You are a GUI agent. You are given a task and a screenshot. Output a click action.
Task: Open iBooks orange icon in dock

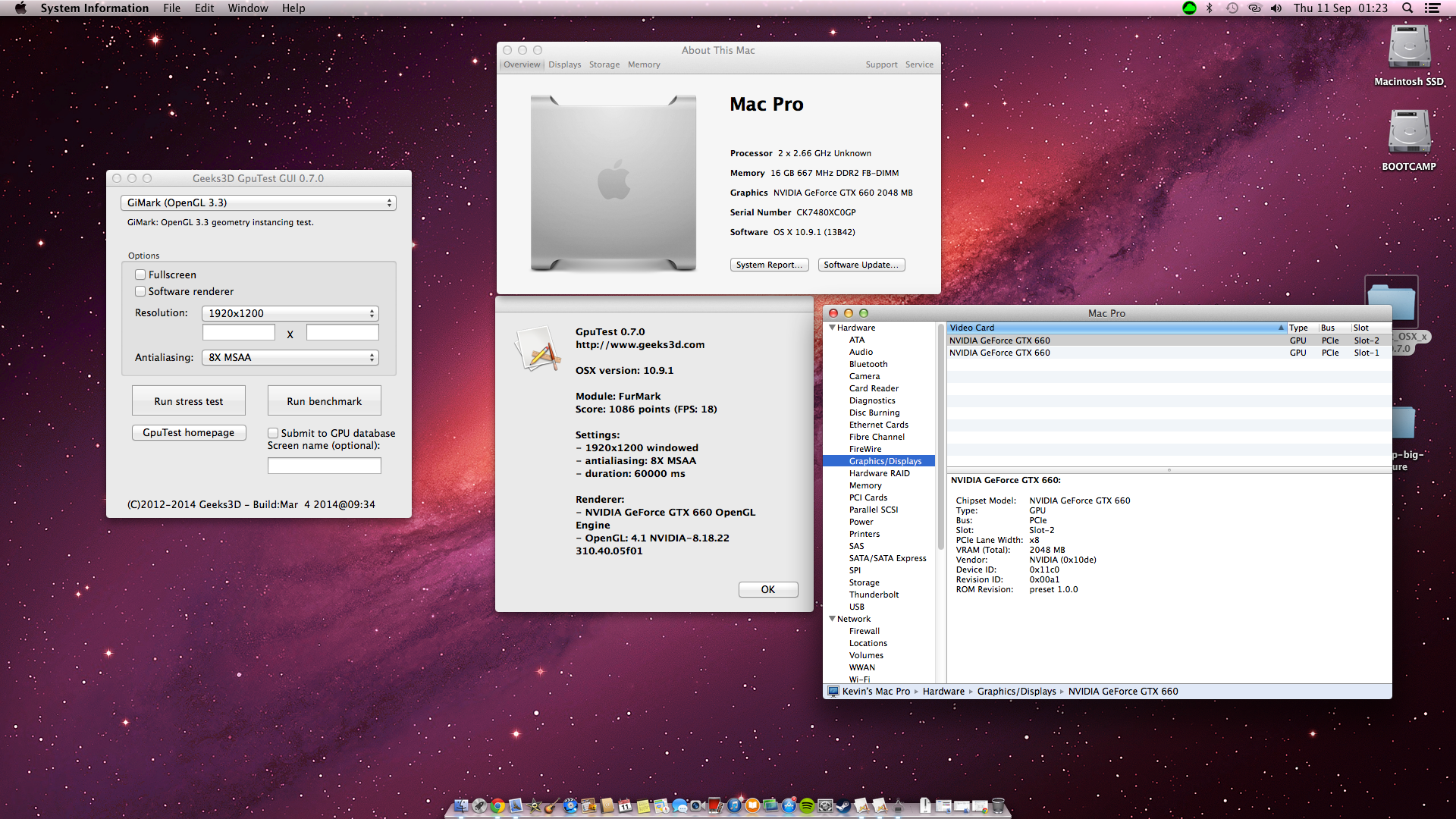pos(752,805)
